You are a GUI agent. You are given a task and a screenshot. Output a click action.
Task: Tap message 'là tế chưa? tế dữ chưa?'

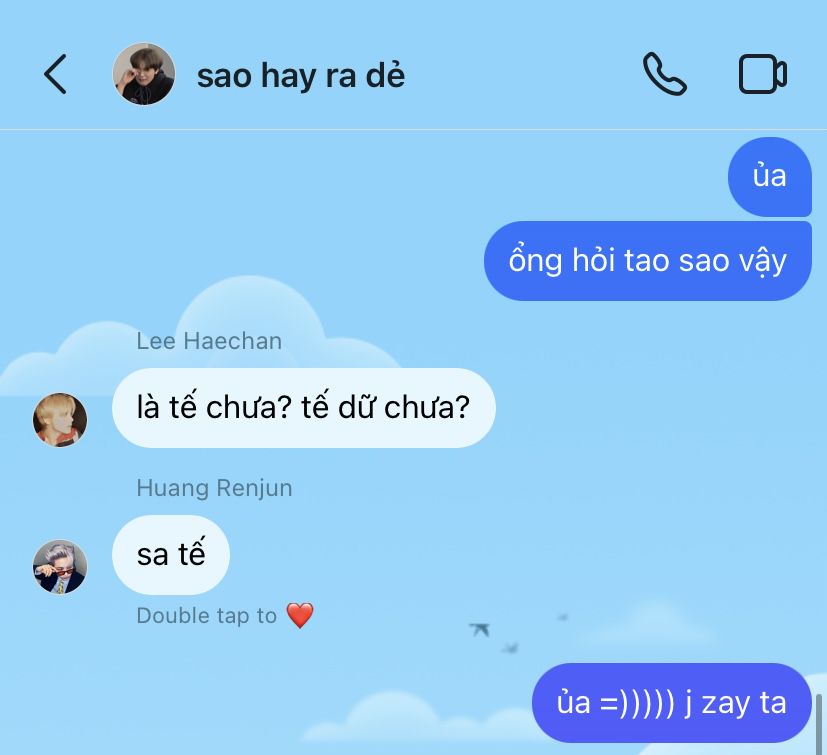point(304,408)
